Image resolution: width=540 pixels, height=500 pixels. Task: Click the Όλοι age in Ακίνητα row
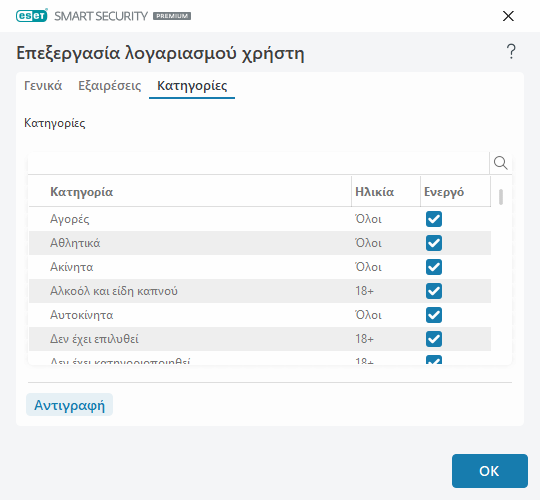tap(368, 267)
